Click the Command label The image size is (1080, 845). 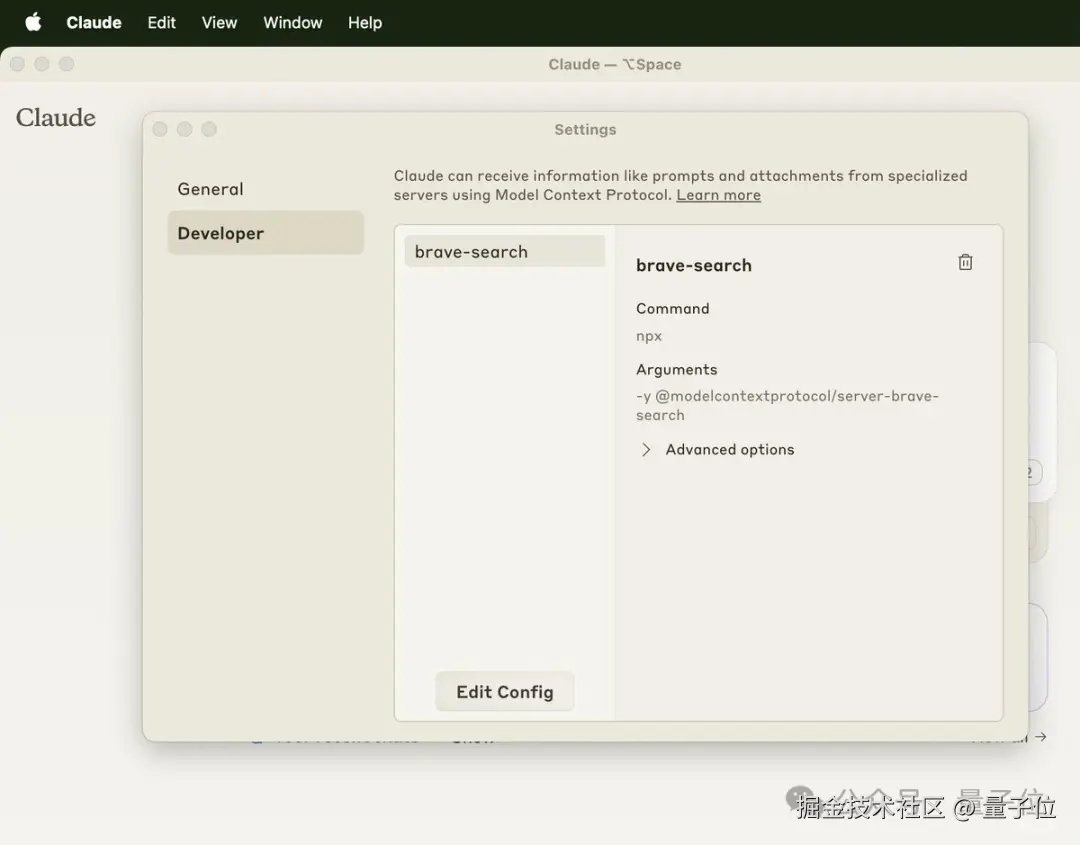[672, 309]
